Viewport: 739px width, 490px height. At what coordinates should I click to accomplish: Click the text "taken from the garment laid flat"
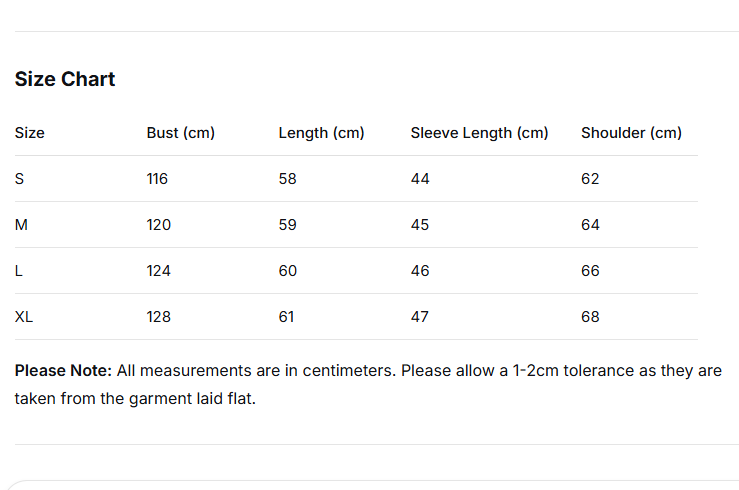click(135, 399)
